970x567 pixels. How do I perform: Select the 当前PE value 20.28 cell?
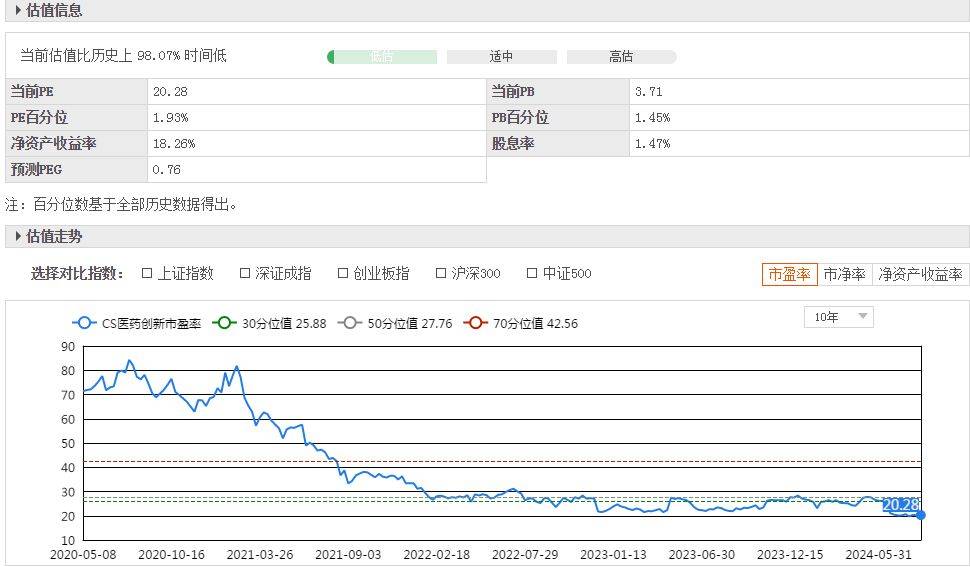coord(317,92)
